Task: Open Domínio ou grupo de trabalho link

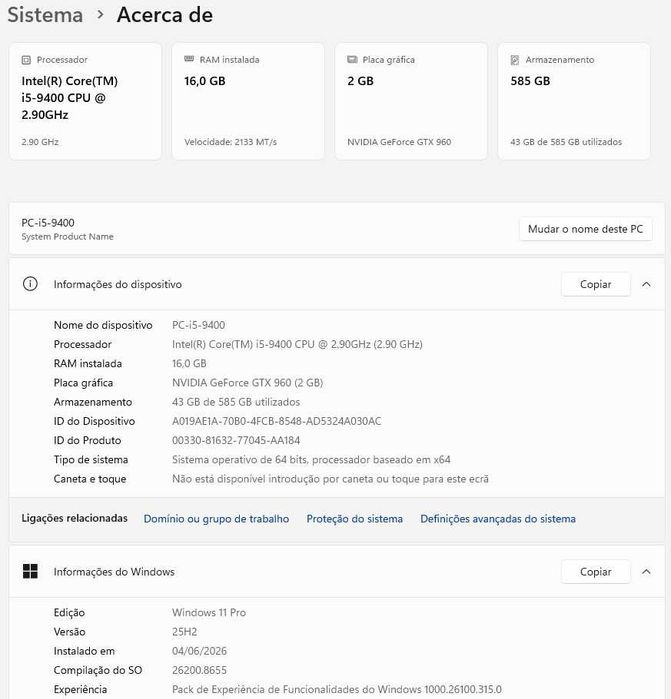Action: [x=216, y=519]
